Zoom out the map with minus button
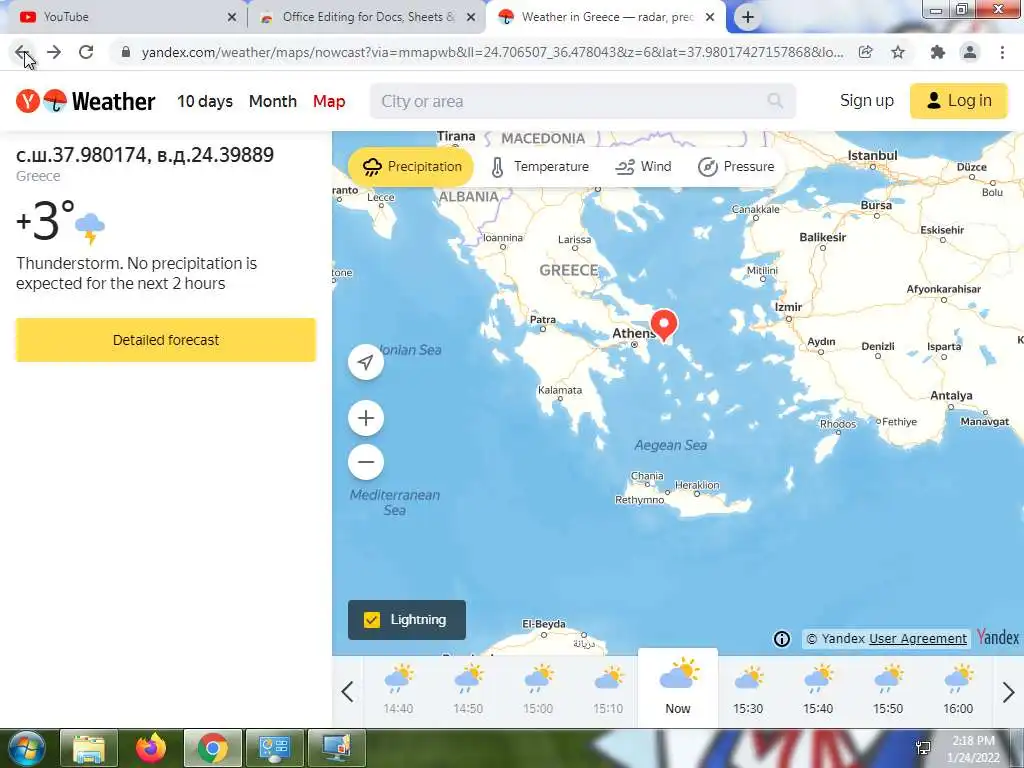This screenshot has width=1024, height=768. coord(366,462)
